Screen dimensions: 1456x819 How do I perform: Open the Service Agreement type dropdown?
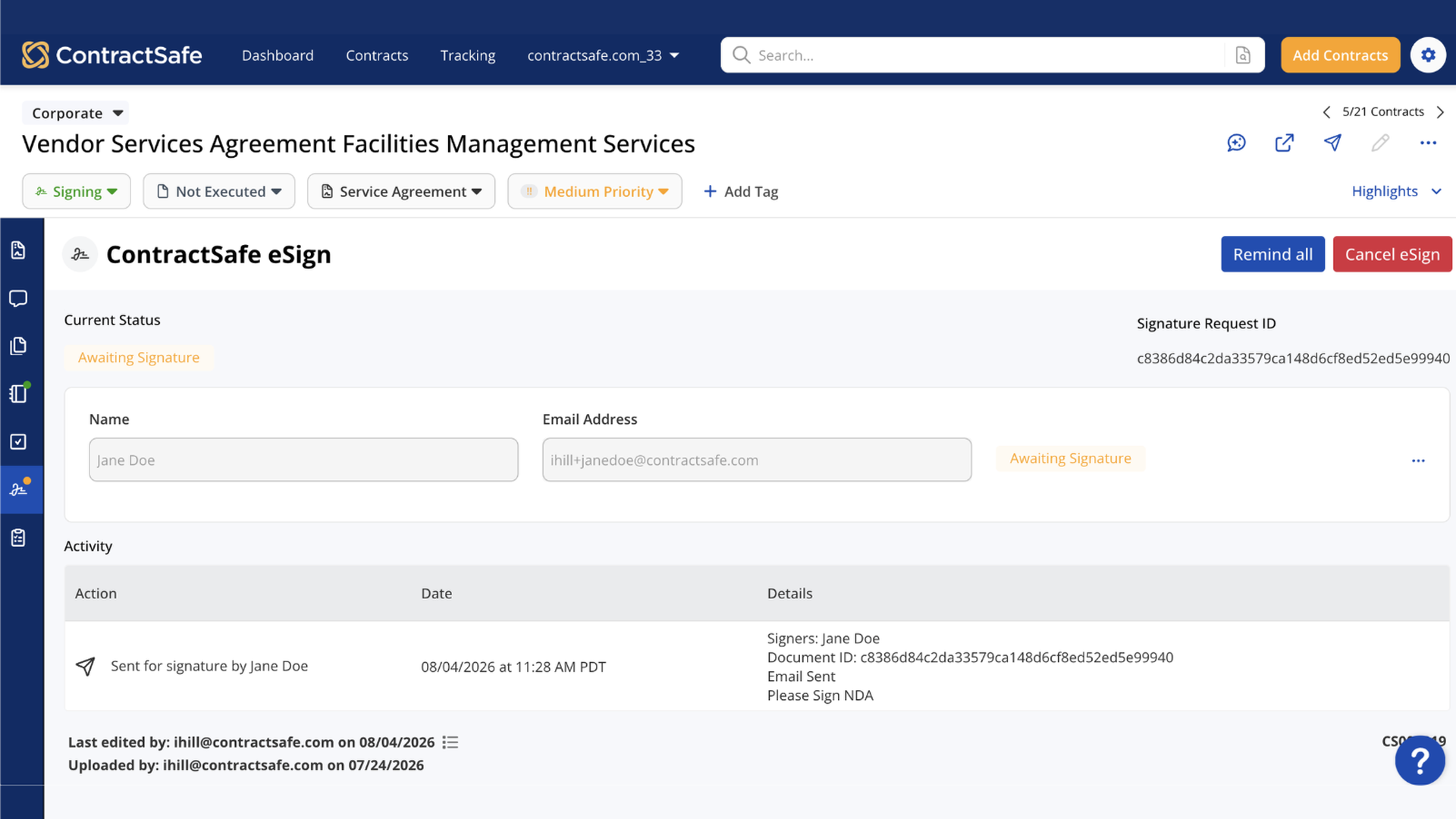click(401, 192)
